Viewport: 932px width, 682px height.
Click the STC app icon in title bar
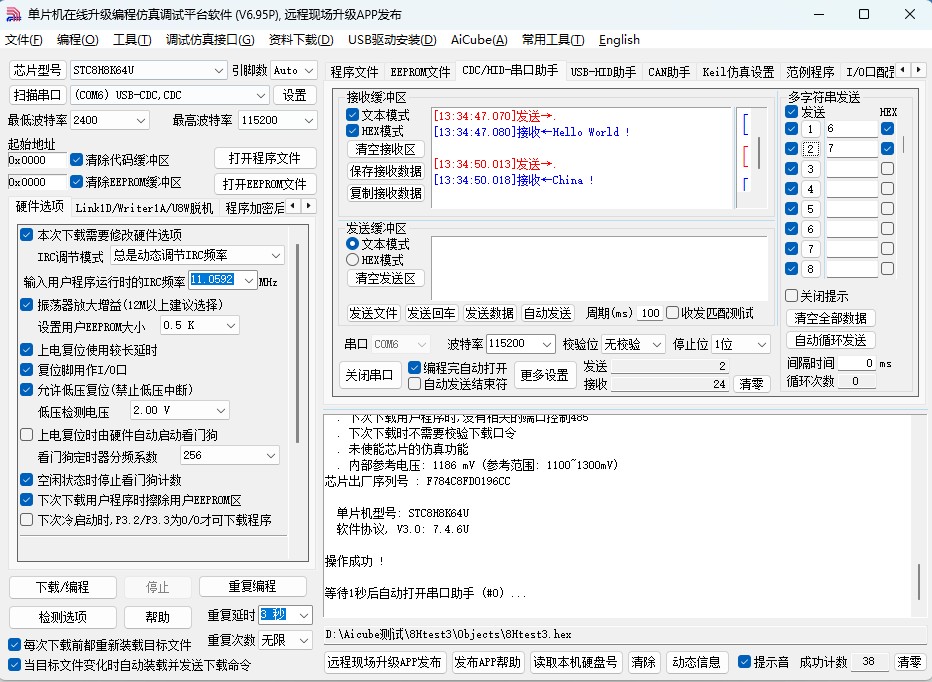[x=13, y=14]
